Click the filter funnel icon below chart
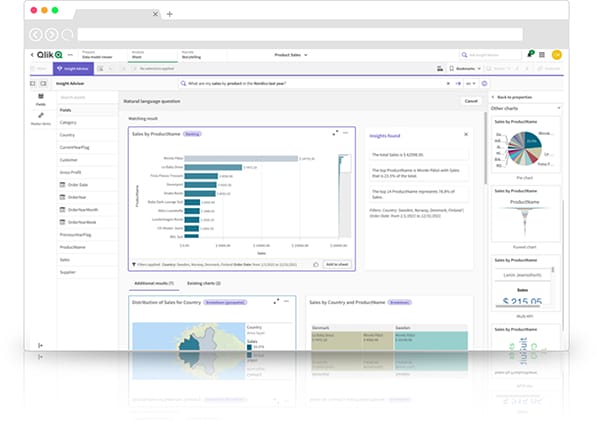 click(134, 264)
